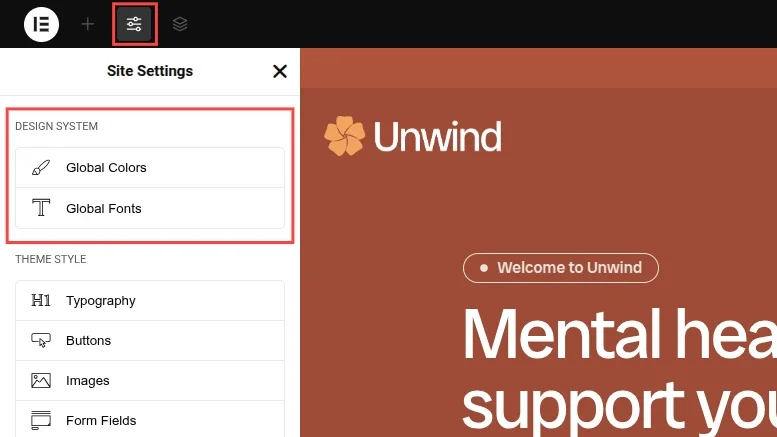Toggle the Site Settings sliders icon

[134, 24]
